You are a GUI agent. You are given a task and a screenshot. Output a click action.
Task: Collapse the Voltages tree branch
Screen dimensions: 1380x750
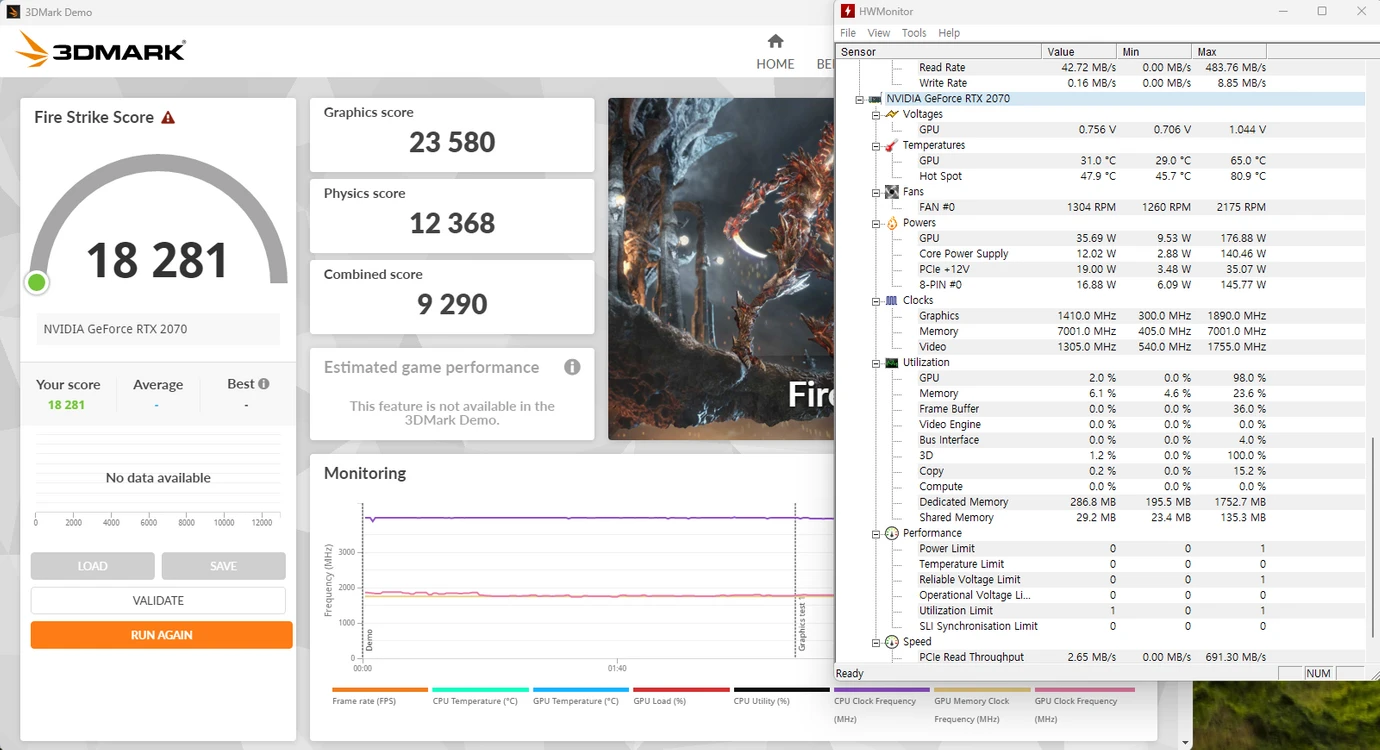click(876, 114)
